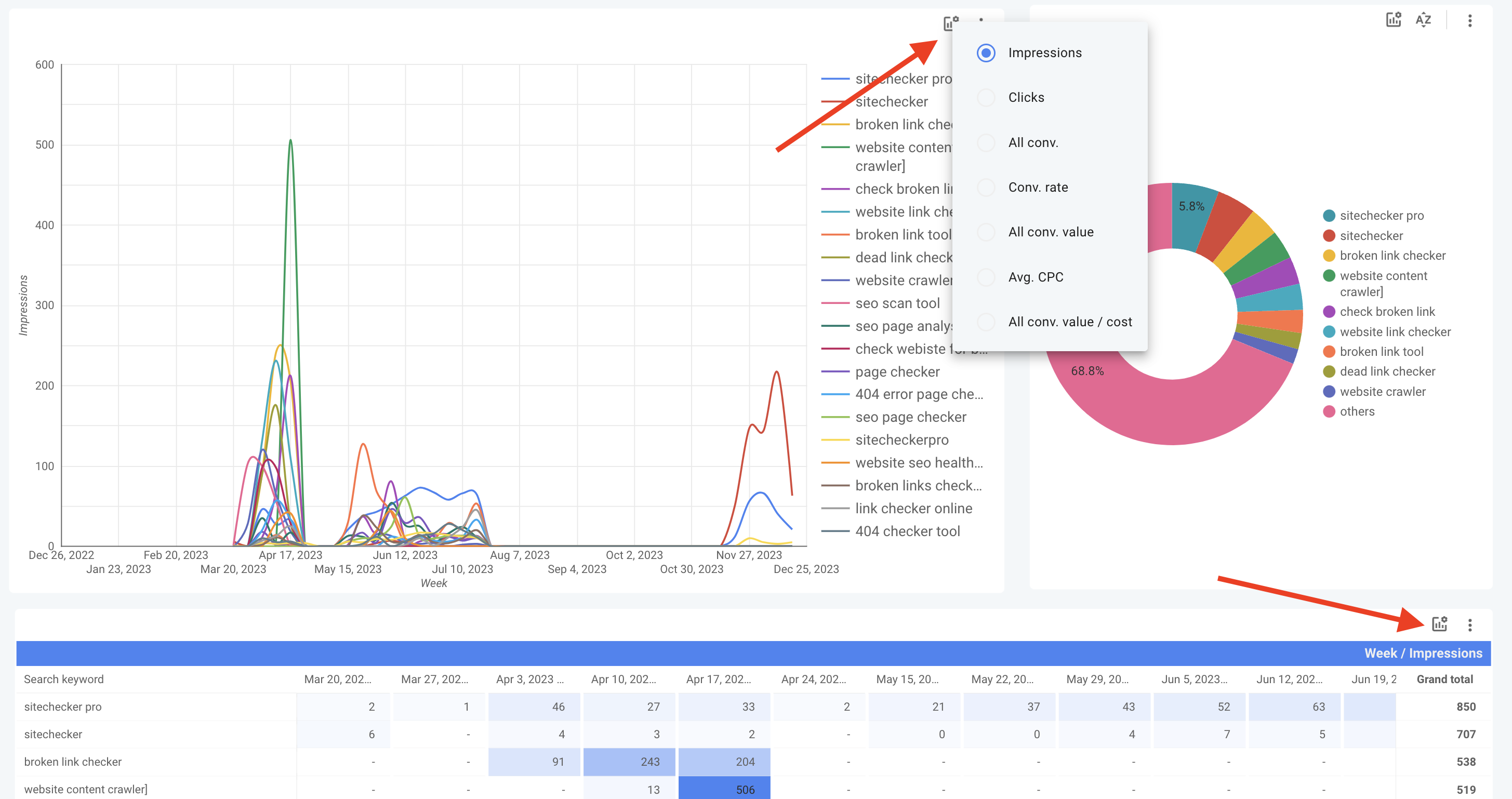
Task: Click sitechecker pro swatch in donut legend
Action: point(1330,216)
